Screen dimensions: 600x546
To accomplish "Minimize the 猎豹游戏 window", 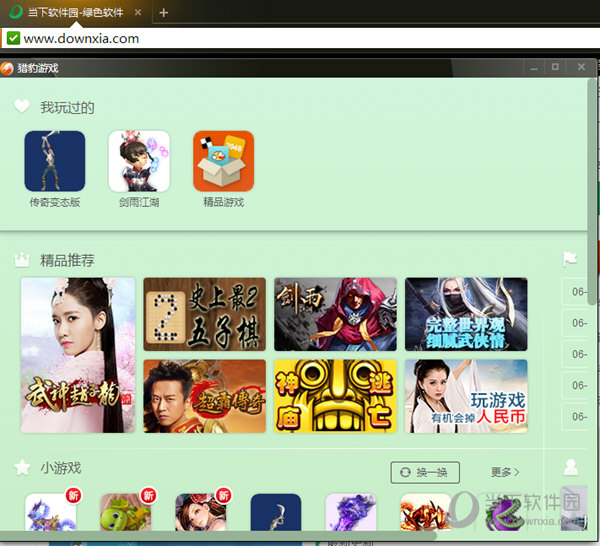I will tap(534, 68).
